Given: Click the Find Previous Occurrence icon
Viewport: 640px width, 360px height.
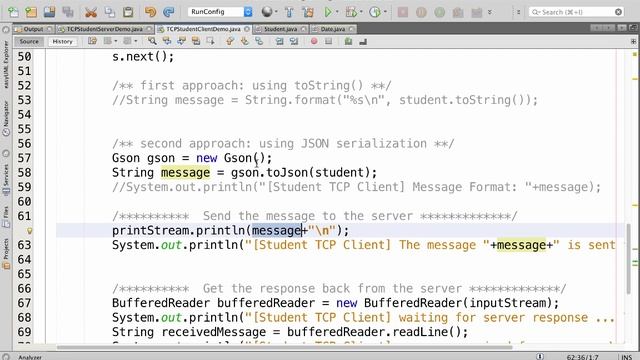Looking at the screenshot, I should click(167, 41).
